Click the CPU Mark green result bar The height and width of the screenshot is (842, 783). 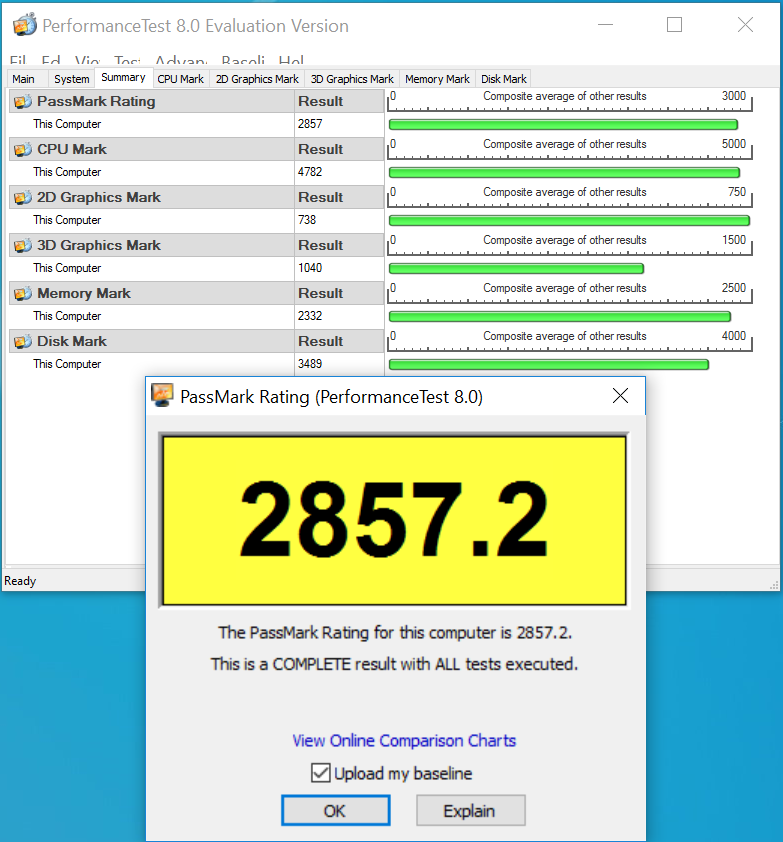pos(564,173)
